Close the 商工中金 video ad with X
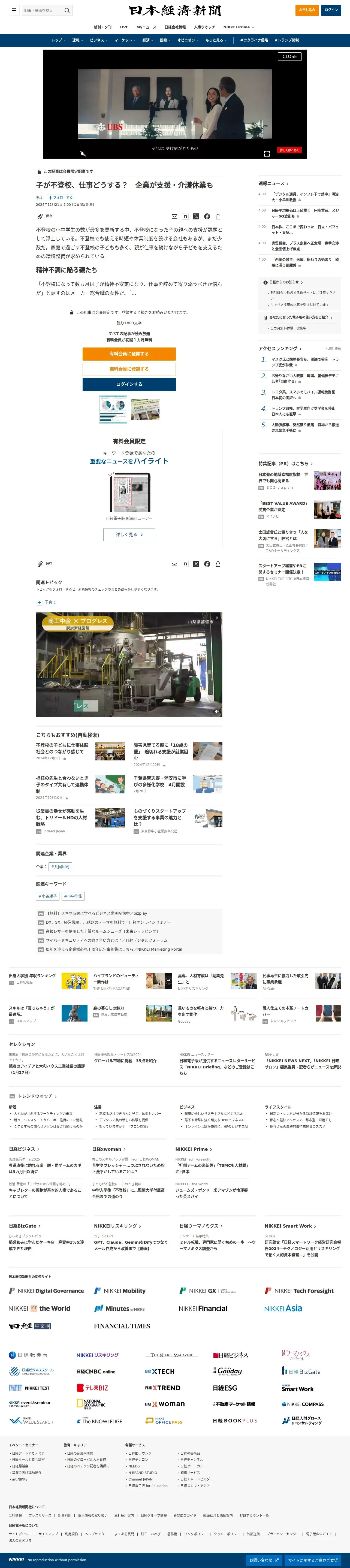Screen dimensions: 350x1568 point(217,617)
